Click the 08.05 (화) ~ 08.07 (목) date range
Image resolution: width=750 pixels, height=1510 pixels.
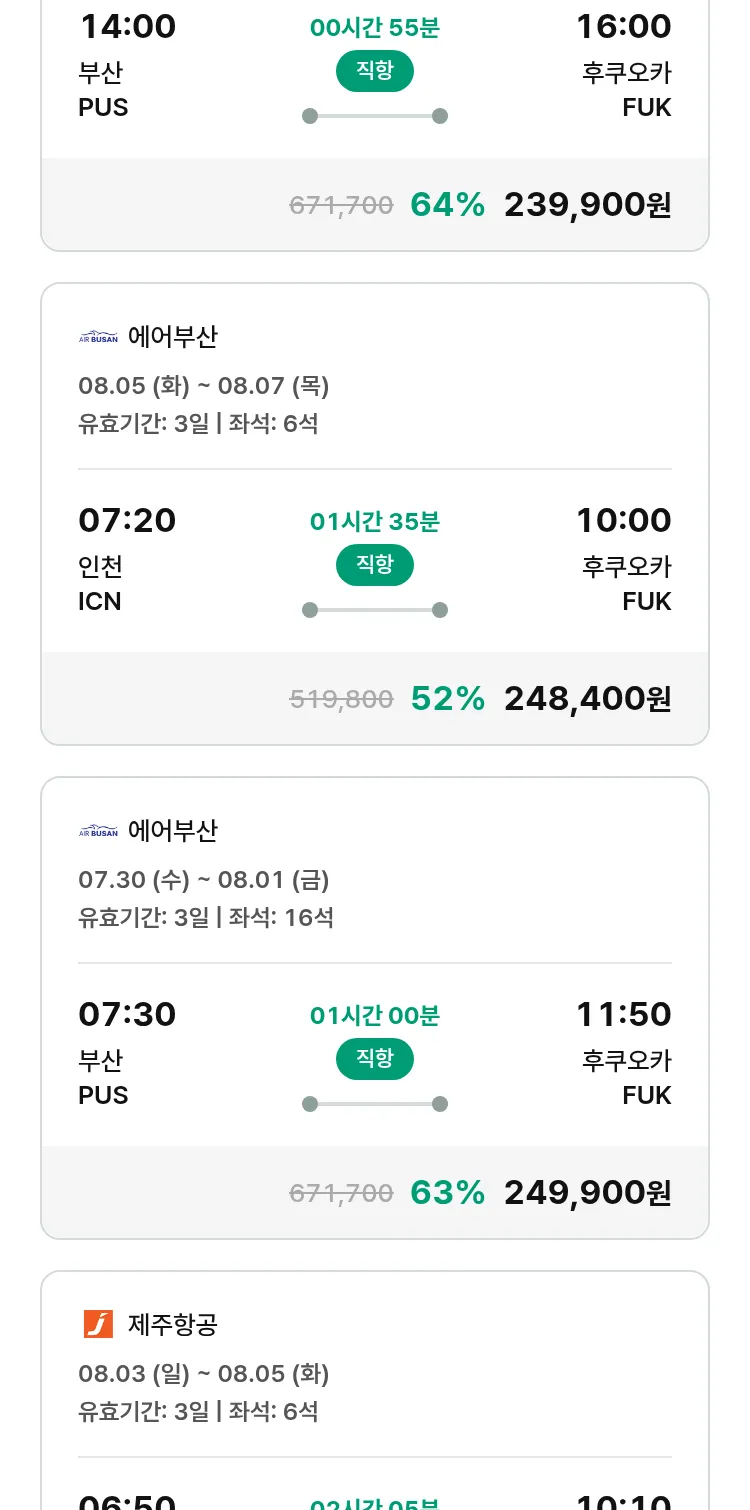pyautogui.click(x=204, y=386)
